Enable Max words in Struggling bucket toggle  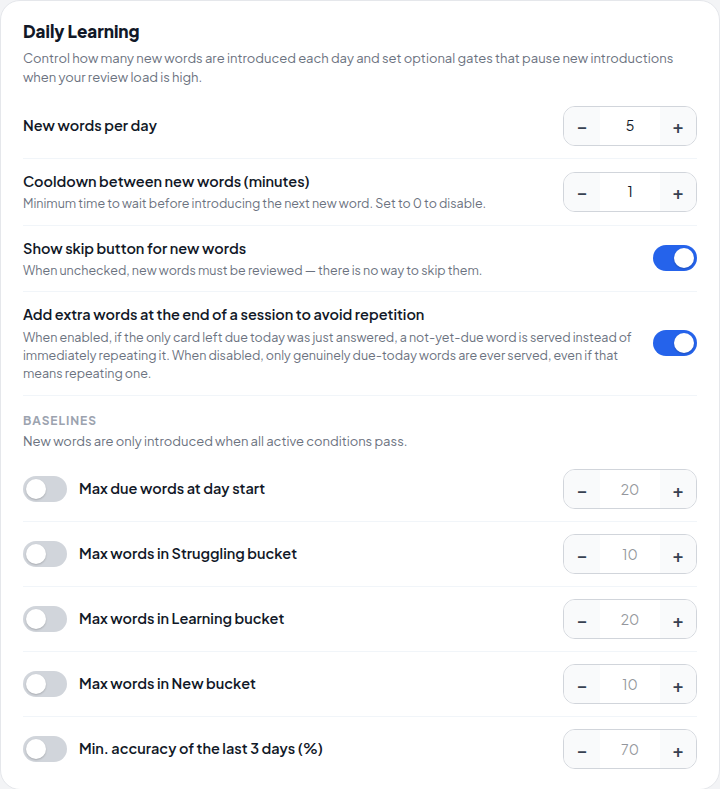(x=45, y=554)
